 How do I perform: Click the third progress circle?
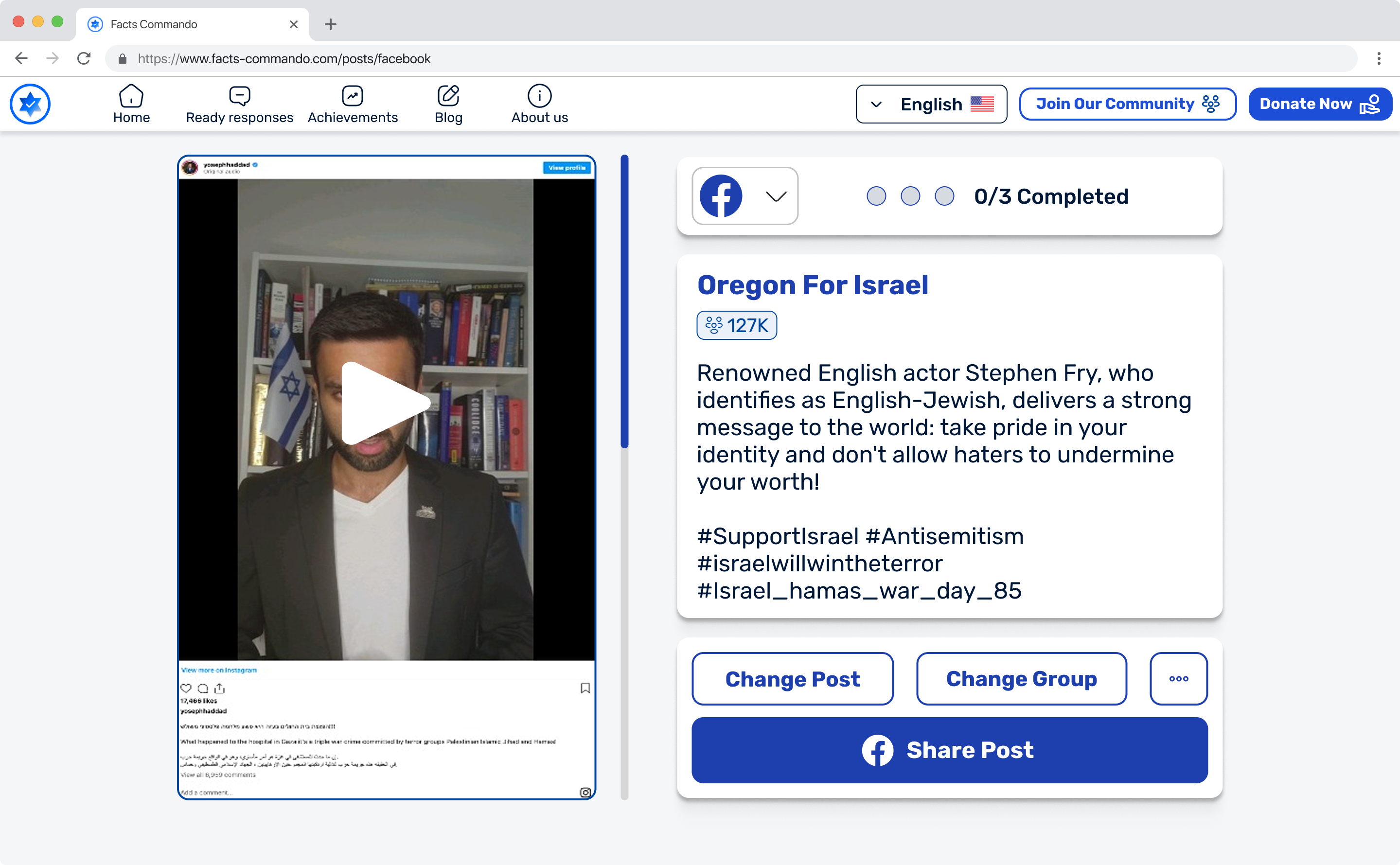[944, 196]
